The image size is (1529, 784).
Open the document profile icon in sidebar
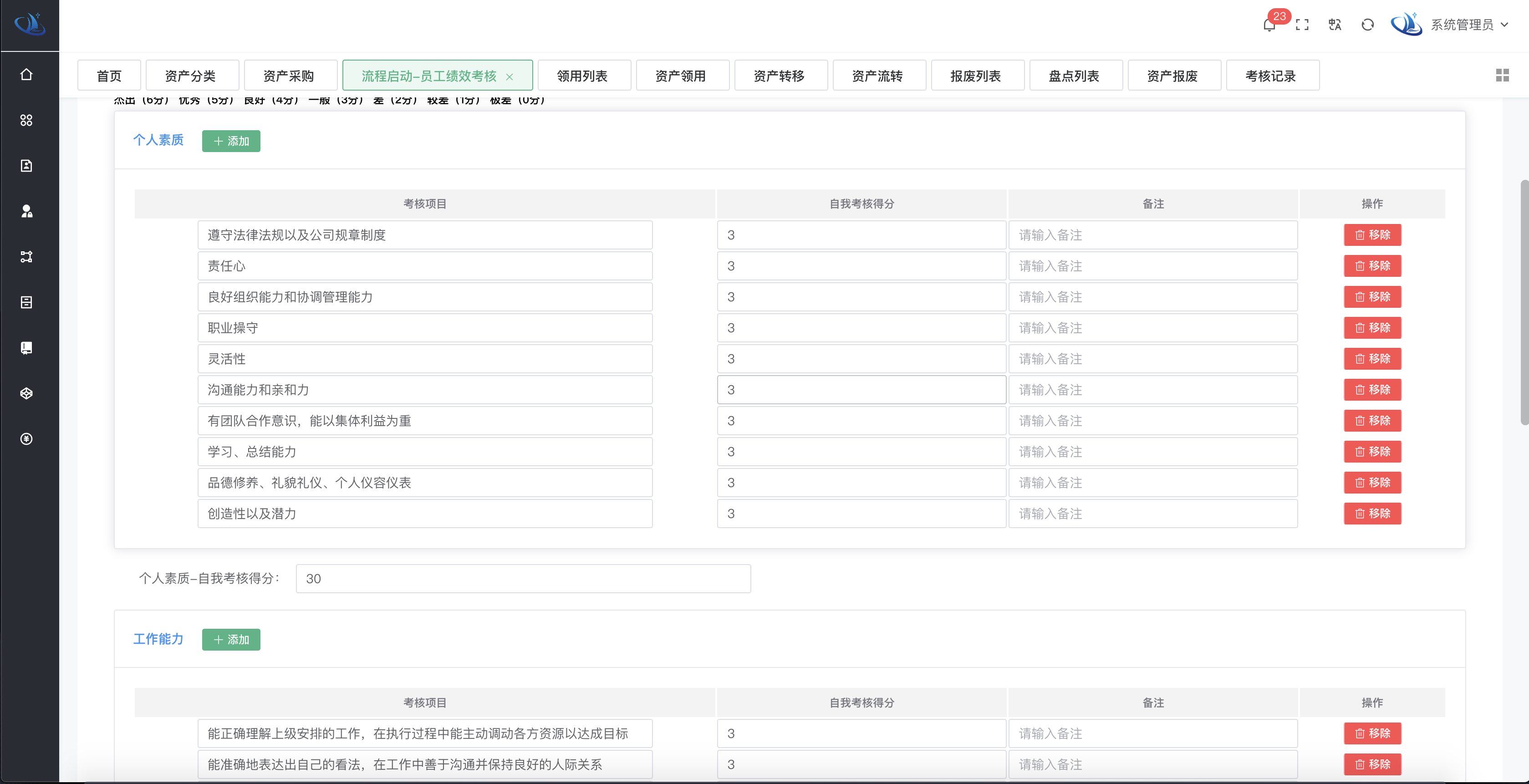(26, 166)
